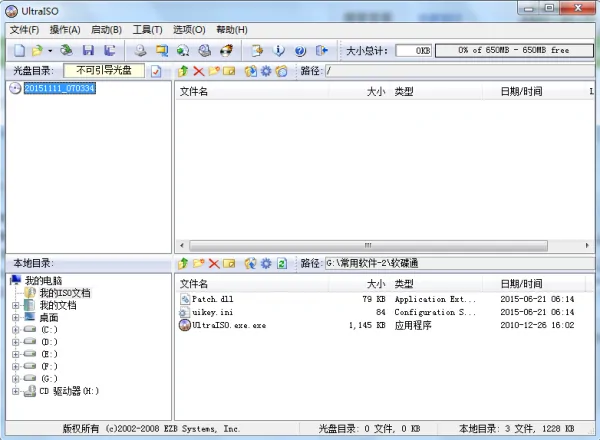Click the Open CD/DVD disc icon
This screenshot has width=600, height=440.
(67, 50)
